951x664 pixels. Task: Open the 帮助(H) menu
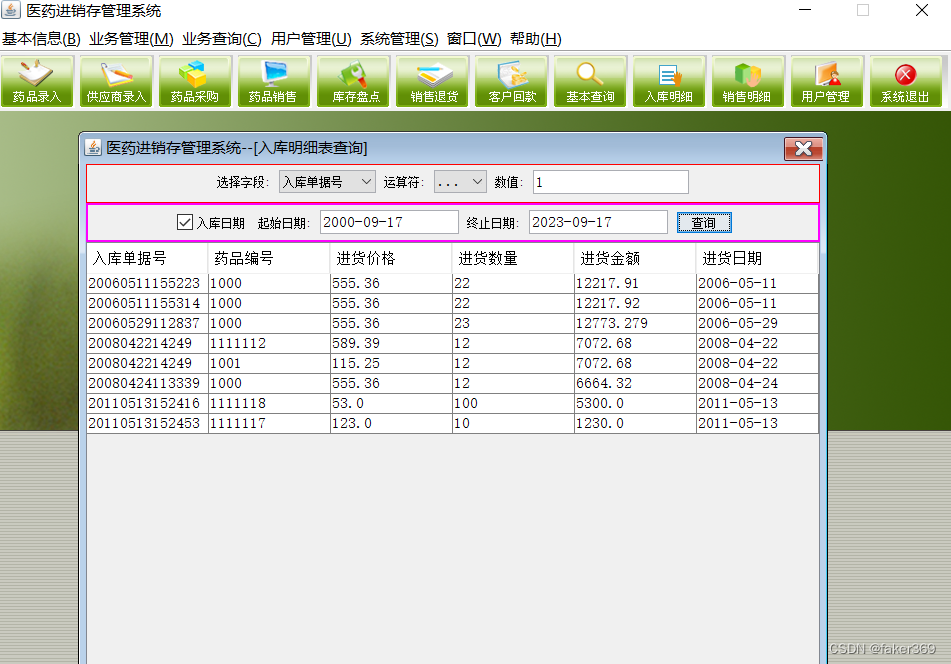tap(536, 39)
